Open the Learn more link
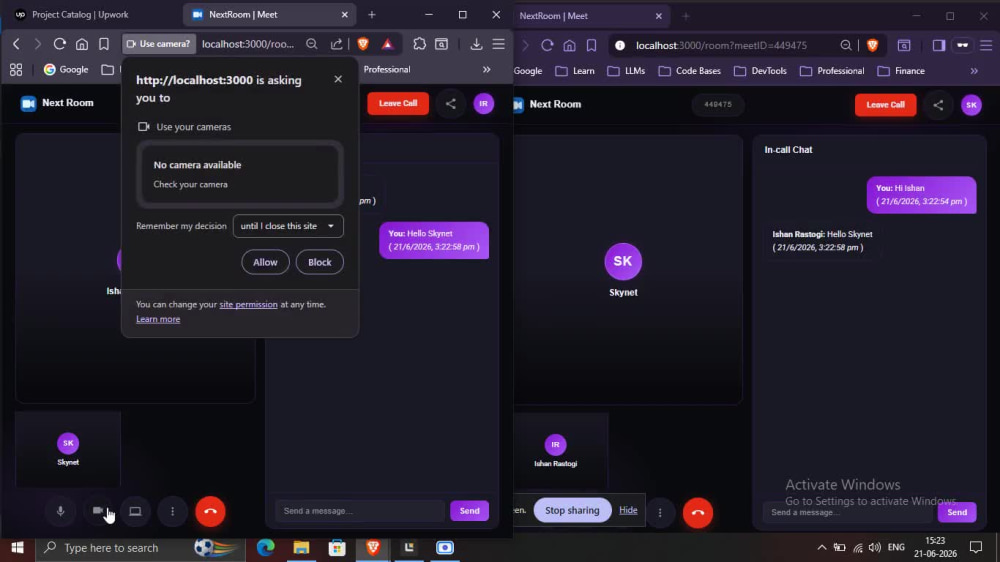1000x562 pixels. tap(158, 319)
